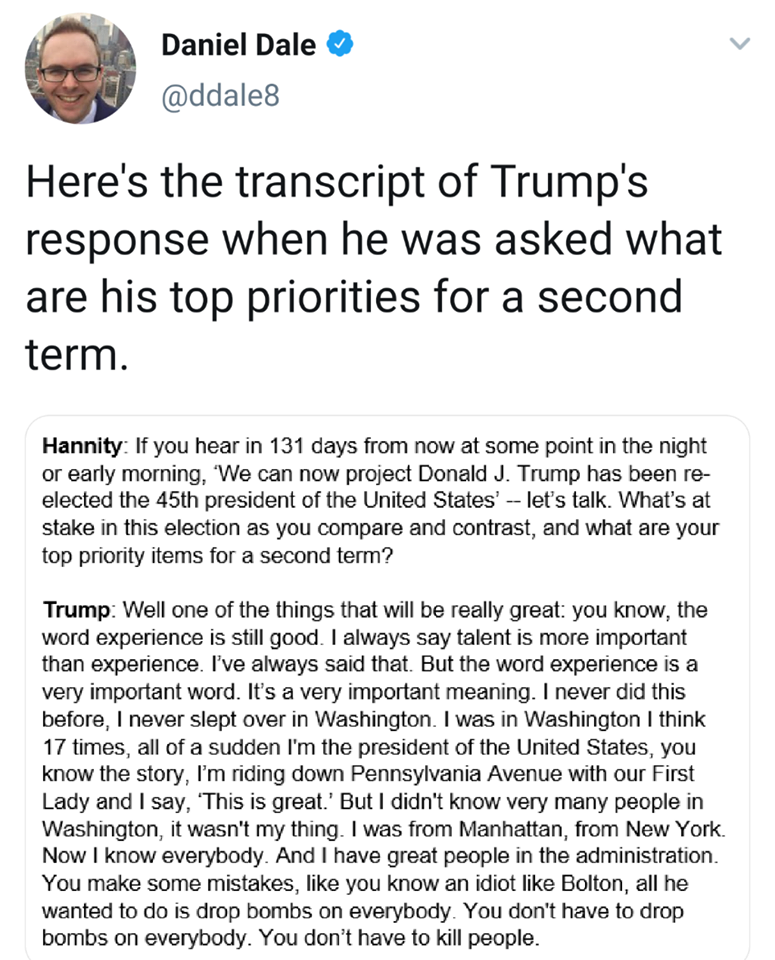The image size is (775, 960).
Task: Open Daniel Dale's profile avatar photo
Action: pos(80,68)
